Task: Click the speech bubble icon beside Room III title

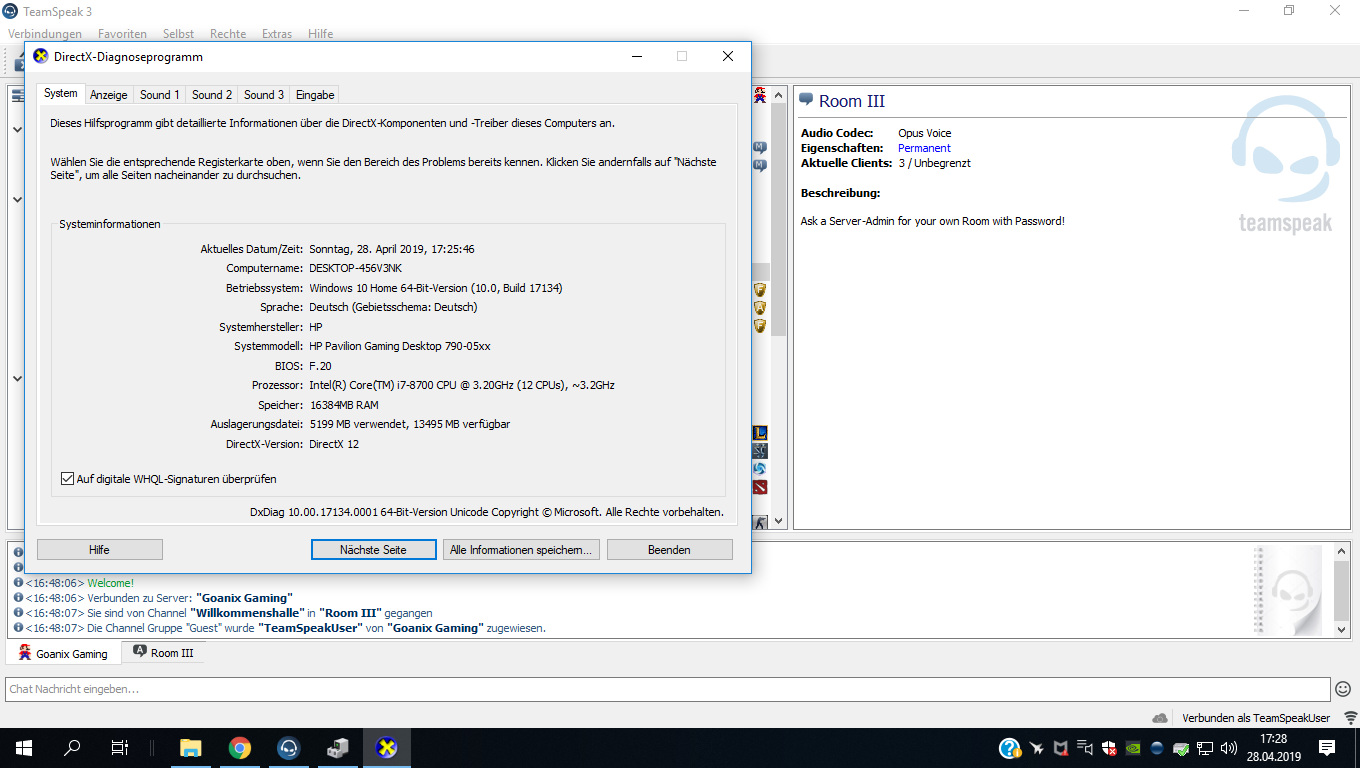Action: 806,100
